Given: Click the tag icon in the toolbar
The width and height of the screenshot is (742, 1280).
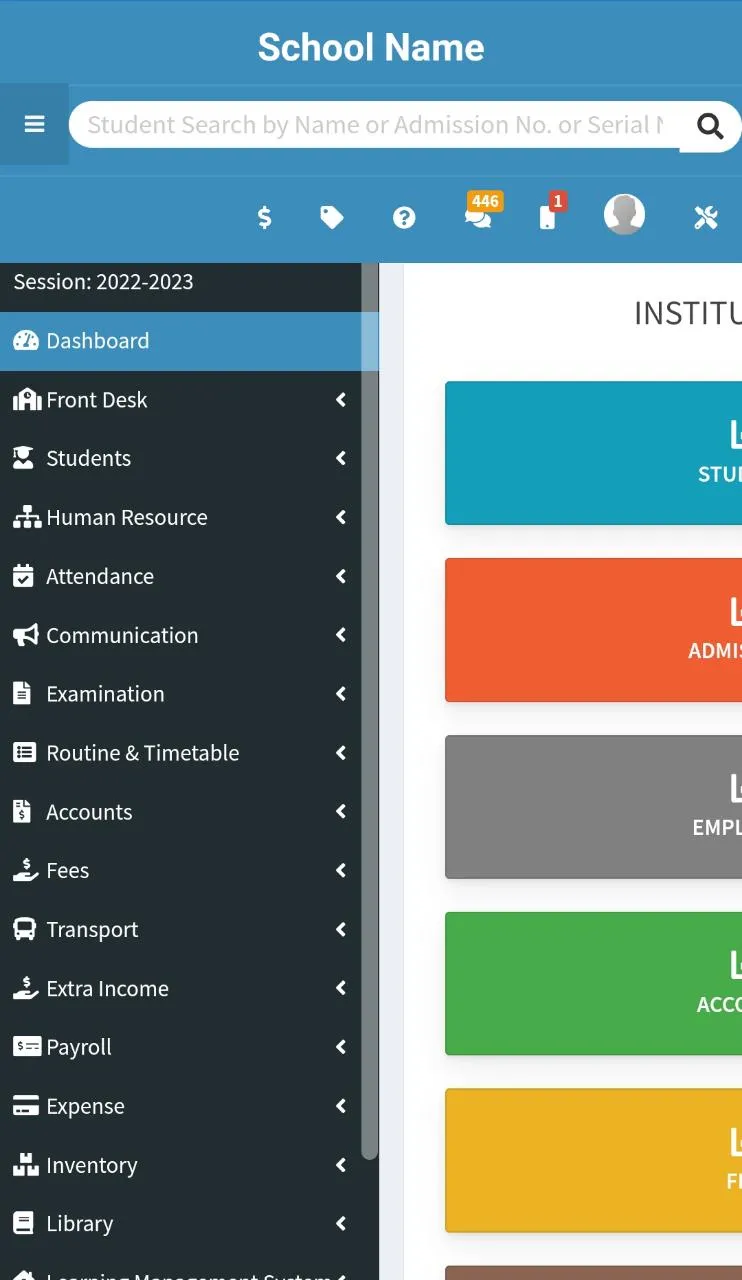Looking at the screenshot, I should coord(332,217).
